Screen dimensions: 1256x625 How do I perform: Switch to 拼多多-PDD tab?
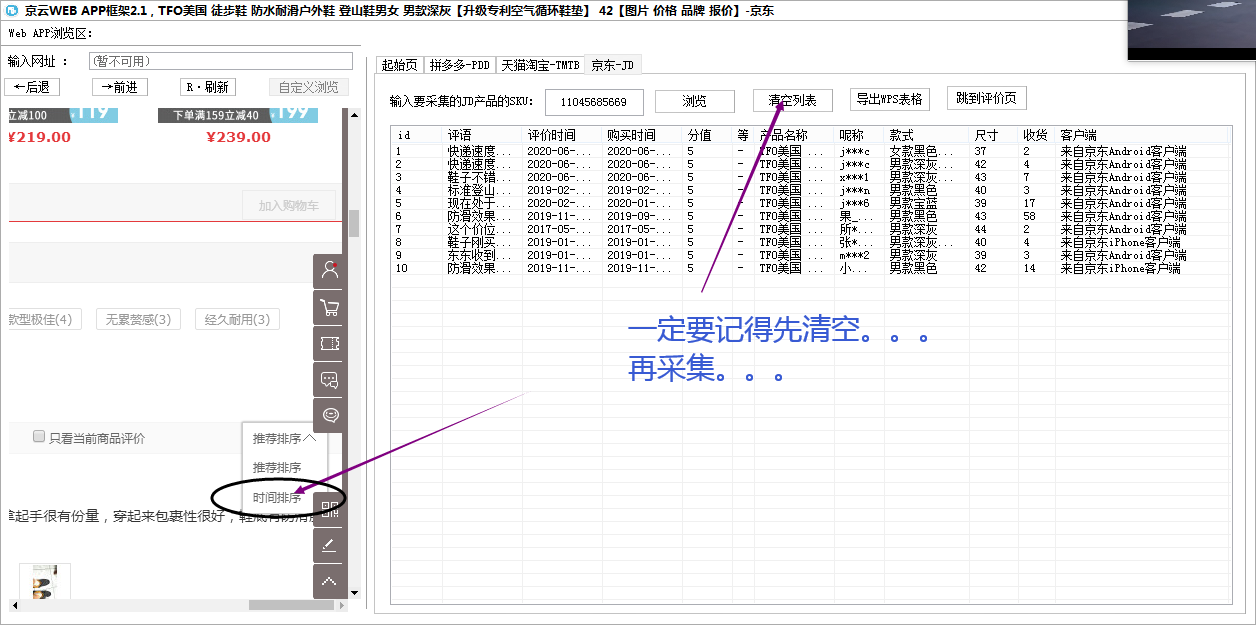tap(459, 65)
